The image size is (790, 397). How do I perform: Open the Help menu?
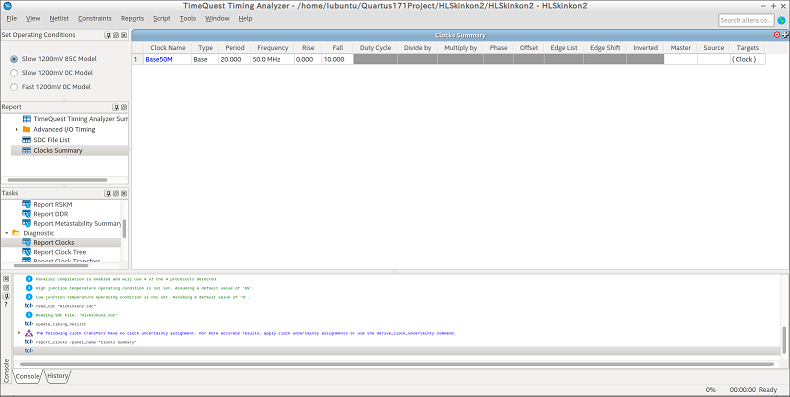[x=245, y=19]
